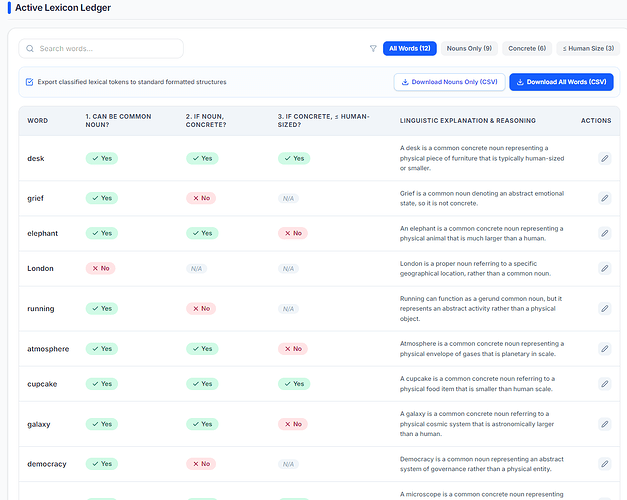Click the elephant concrete Yes badge
627x500 pixels.
[x=202, y=233]
